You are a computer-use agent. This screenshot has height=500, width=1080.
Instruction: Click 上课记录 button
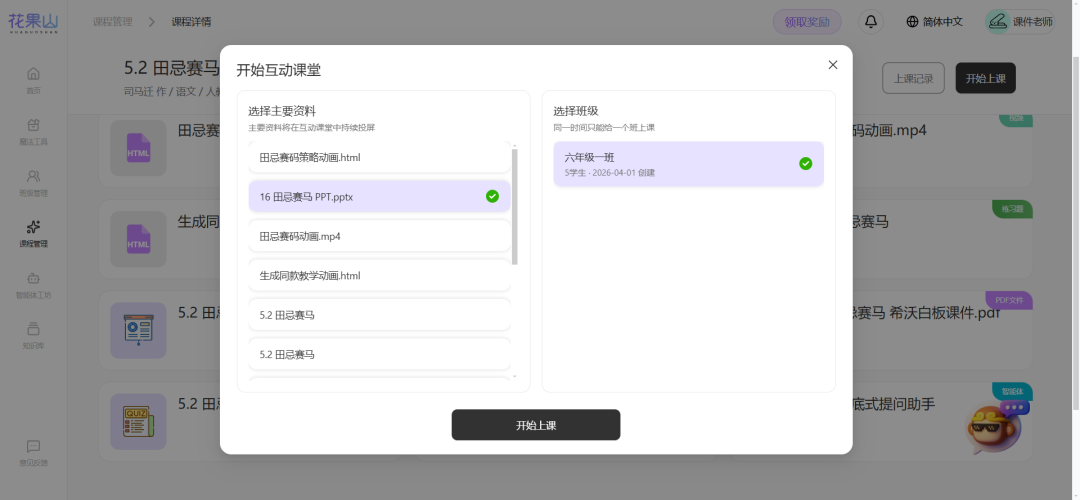[913, 78]
